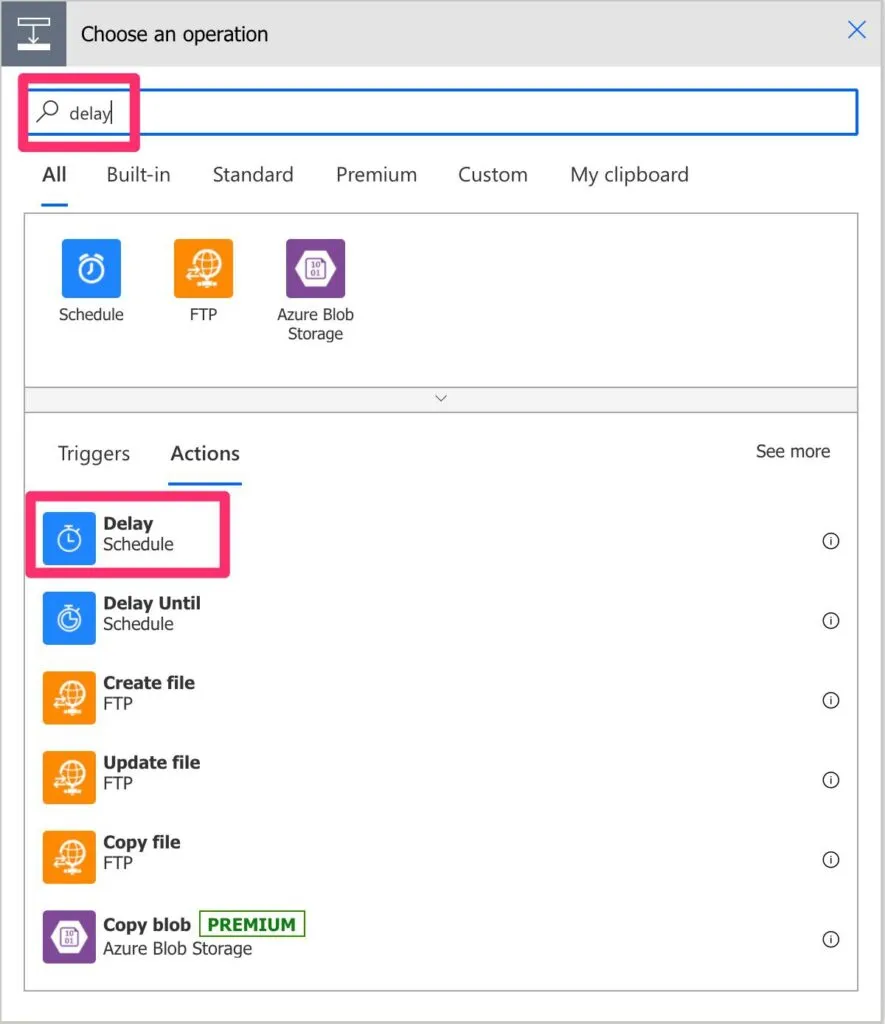This screenshot has height=1024, width=885.
Task: Open the Premium connectors tab
Action: (376, 175)
